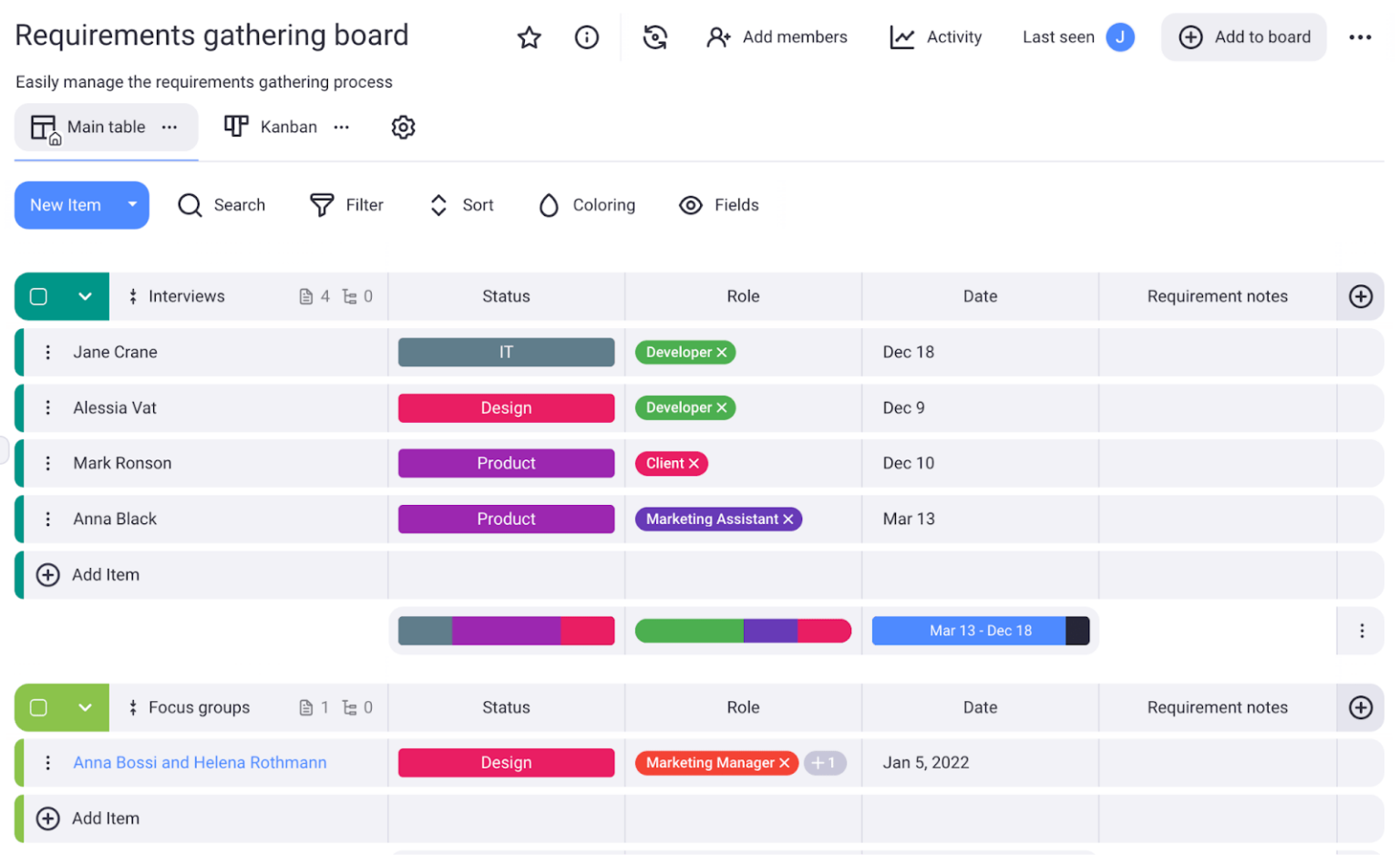Collapse the Focus groups section
The image size is (1400, 855).
(x=85, y=707)
